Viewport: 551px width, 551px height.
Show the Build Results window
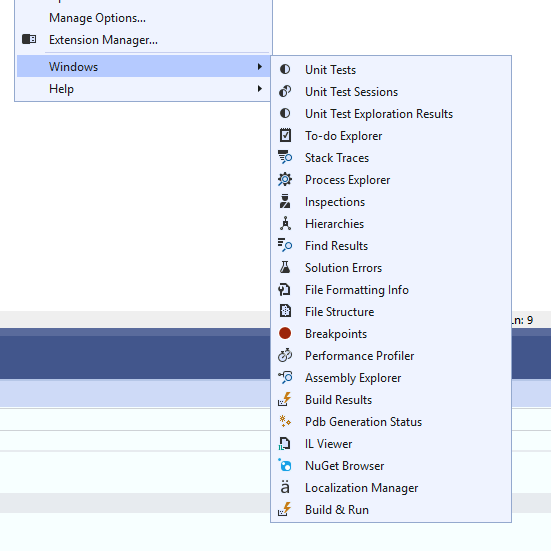pos(391,399)
